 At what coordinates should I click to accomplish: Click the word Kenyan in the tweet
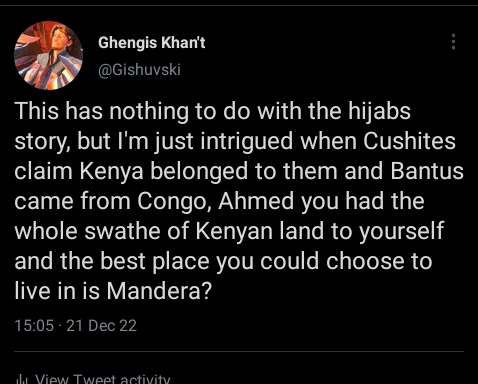[234, 231]
